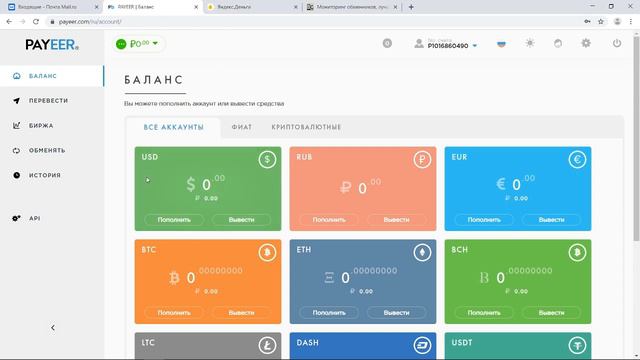
Task: Click the key saved-password icon in address bar
Action: click(587, 22)
